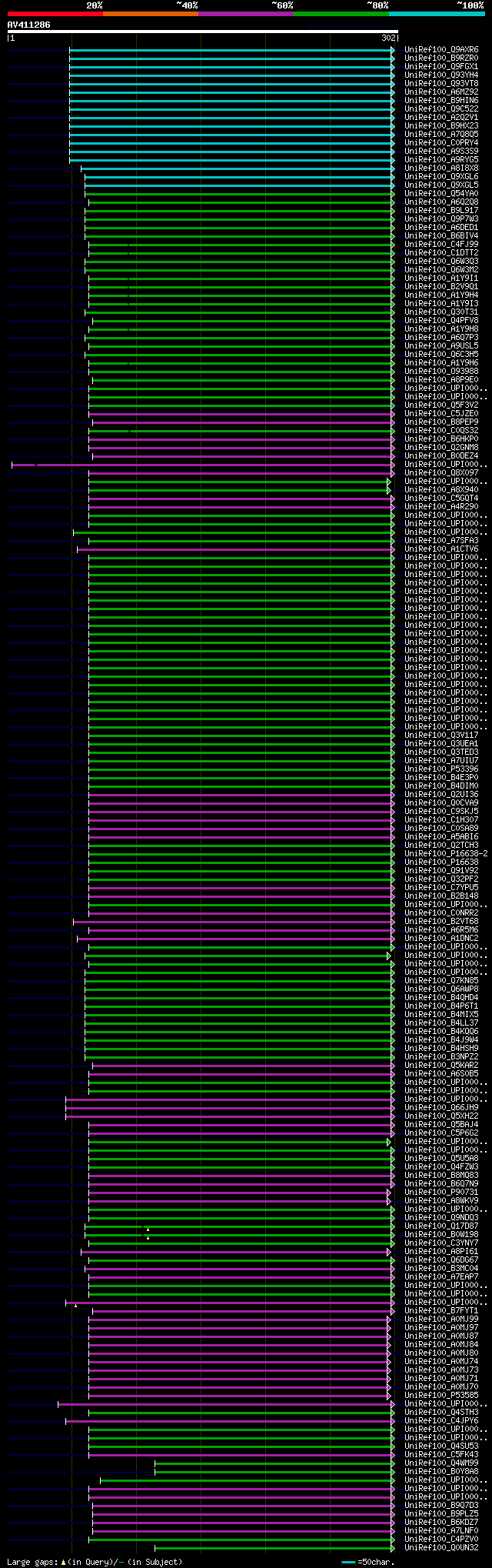492x1568 pixels.
Task: Select the UniRef100_B8PEP9 label
Action: (441, 422)
